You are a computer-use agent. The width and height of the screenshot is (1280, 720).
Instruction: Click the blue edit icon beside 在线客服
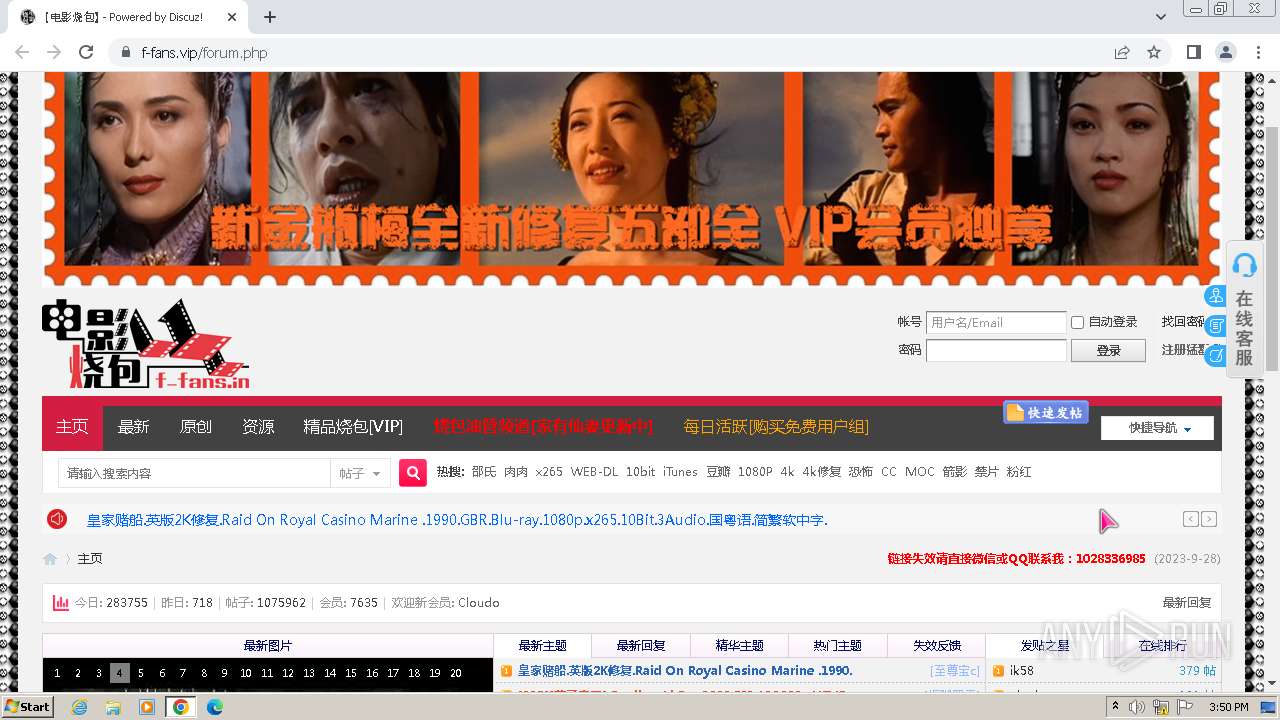tap(1215, 355)
